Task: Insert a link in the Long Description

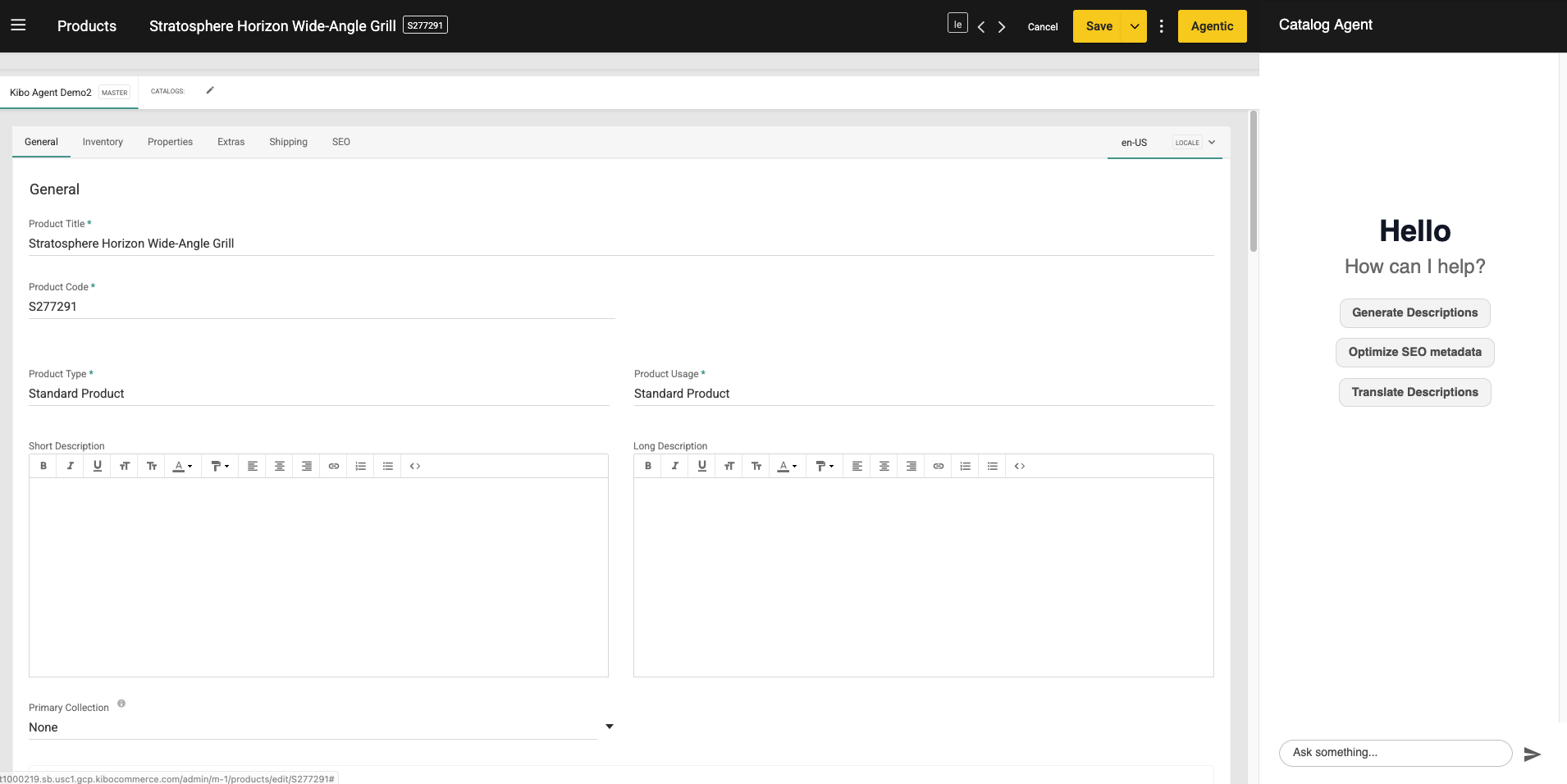Action: (938, 466)
